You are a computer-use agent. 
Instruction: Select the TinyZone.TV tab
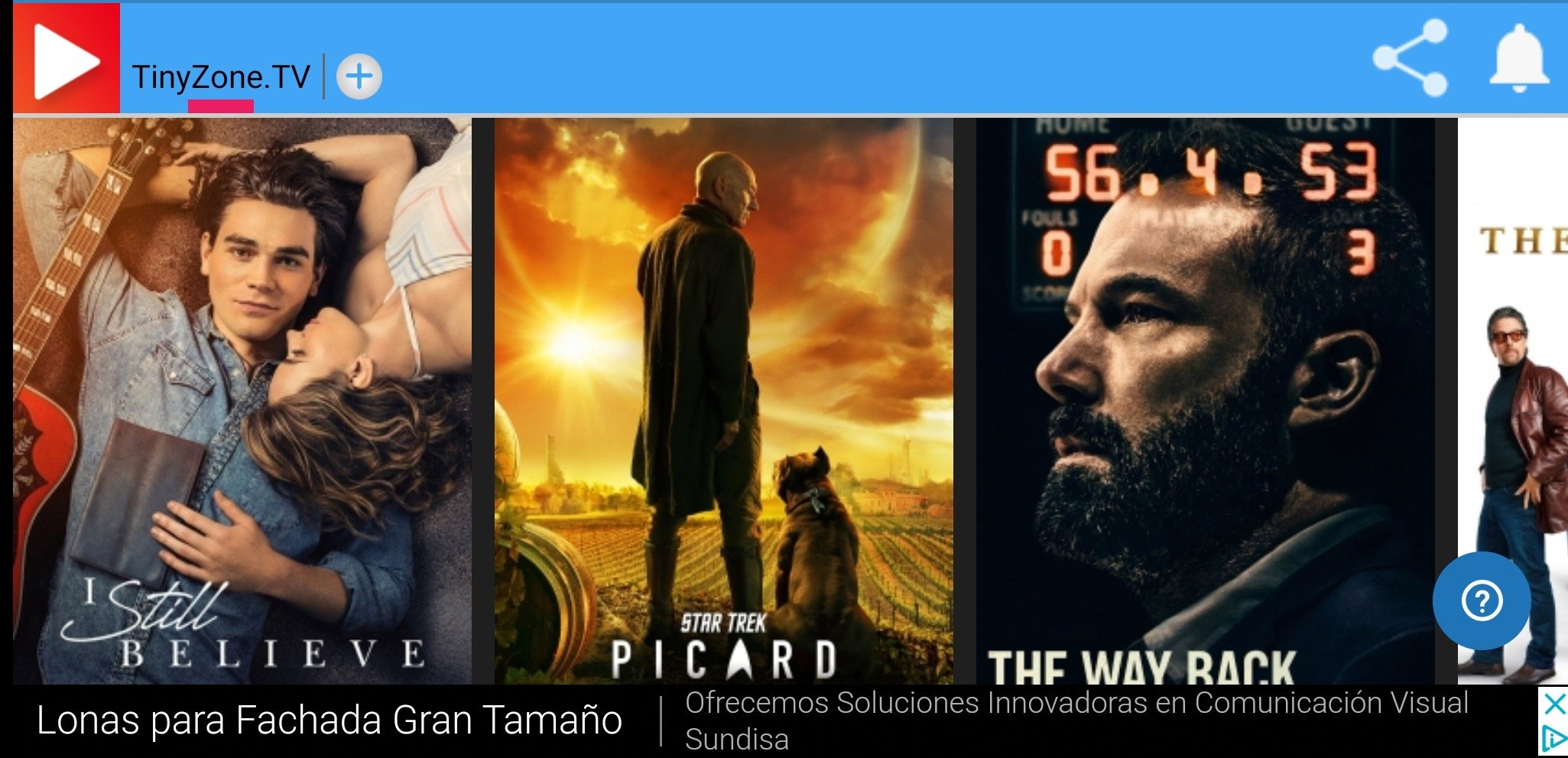pos(221,76)
